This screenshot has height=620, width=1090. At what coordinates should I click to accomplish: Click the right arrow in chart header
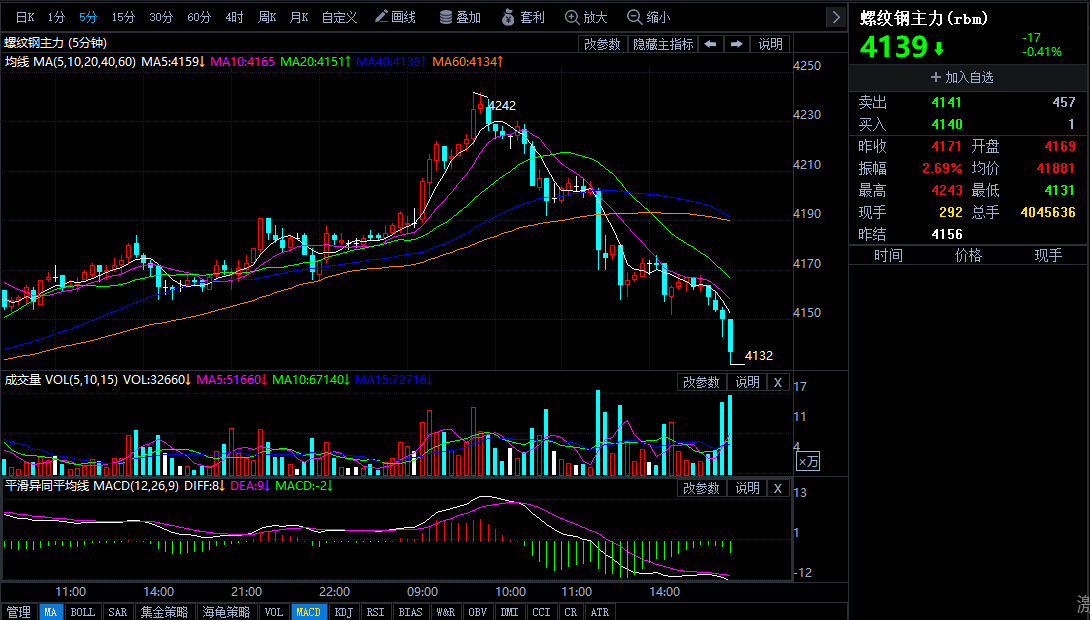coord(737,44)
